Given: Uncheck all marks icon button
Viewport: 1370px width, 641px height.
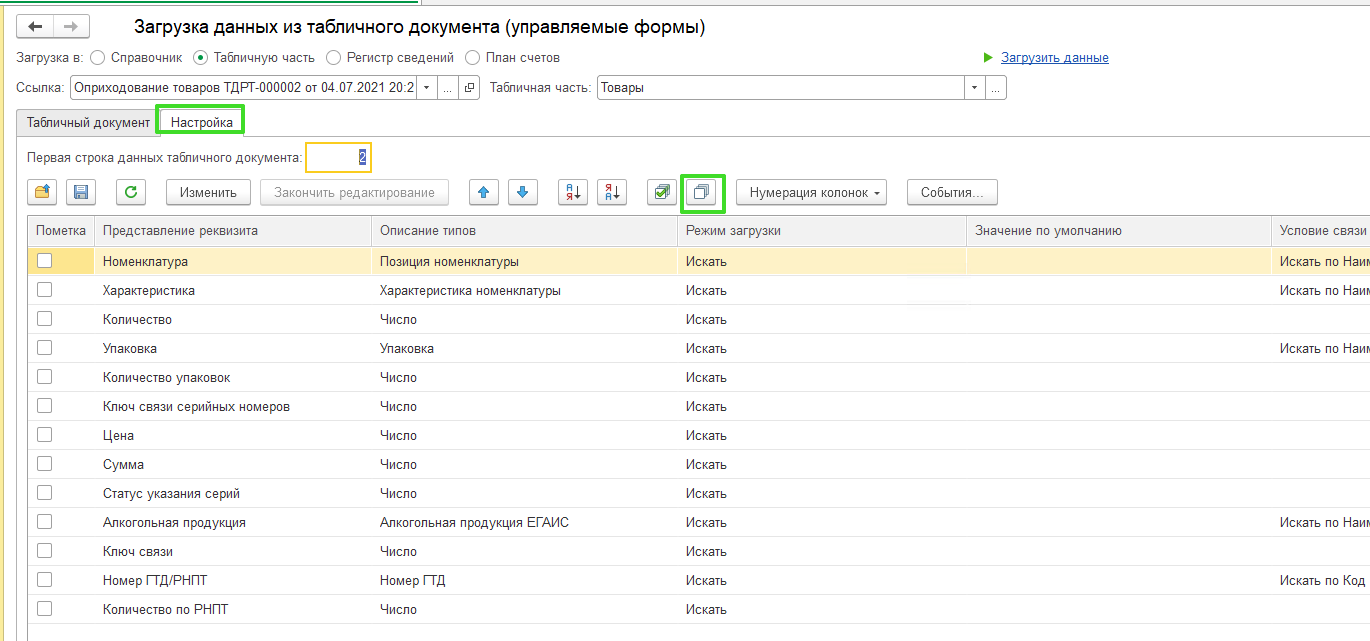Looking at the screenshot, I should click(x=702, y=193).
